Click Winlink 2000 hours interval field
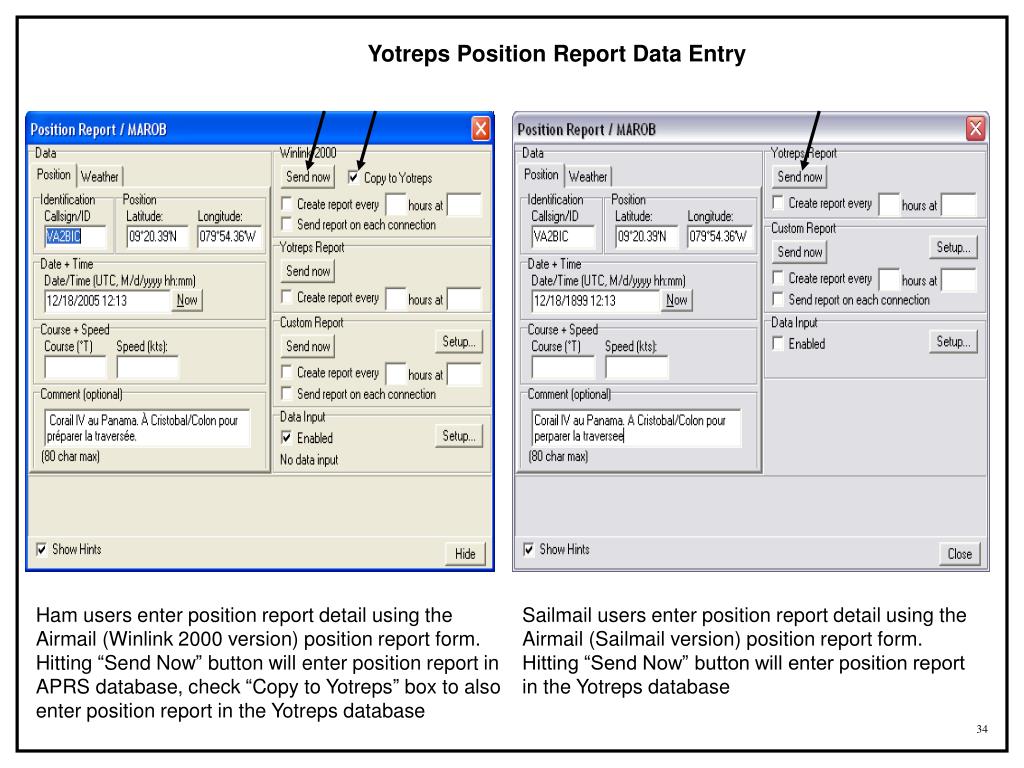The height and width of the screenshot is (768, 1024). [x=395, y=204]
